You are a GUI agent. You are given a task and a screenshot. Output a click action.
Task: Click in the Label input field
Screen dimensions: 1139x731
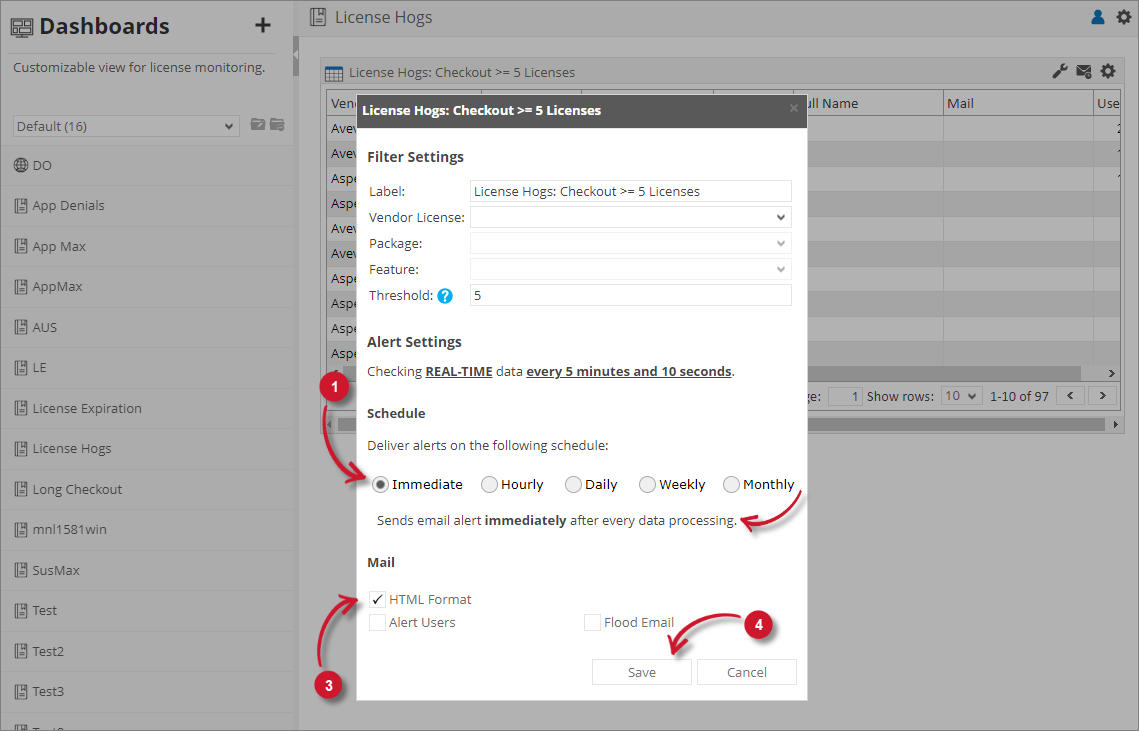tap(631, 191)
